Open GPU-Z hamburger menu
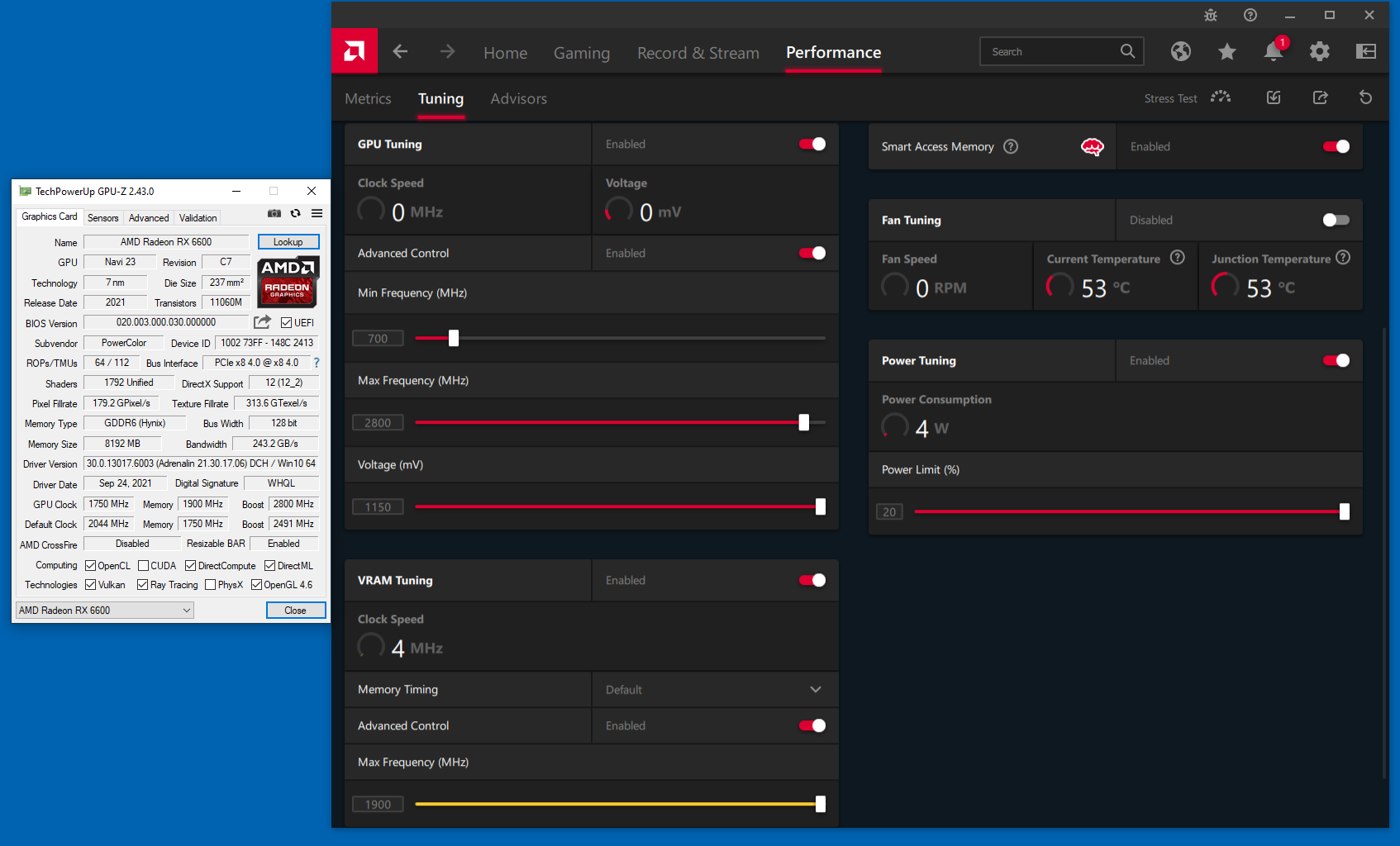Screen dimensions: 1400x846 click(317, 213)
